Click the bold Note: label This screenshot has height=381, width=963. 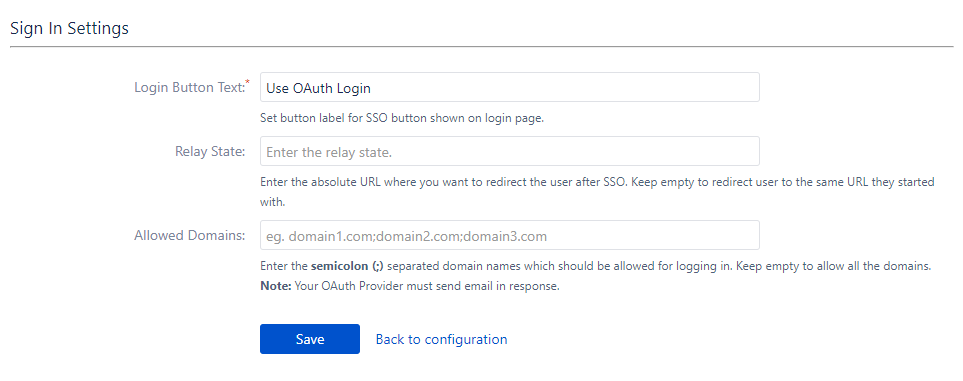tap(276, 286)
